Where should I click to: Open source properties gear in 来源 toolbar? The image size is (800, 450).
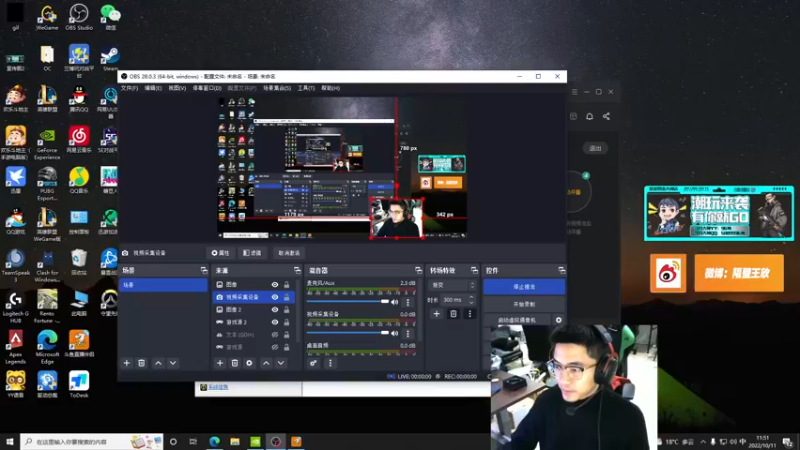(x=249, y=363)
